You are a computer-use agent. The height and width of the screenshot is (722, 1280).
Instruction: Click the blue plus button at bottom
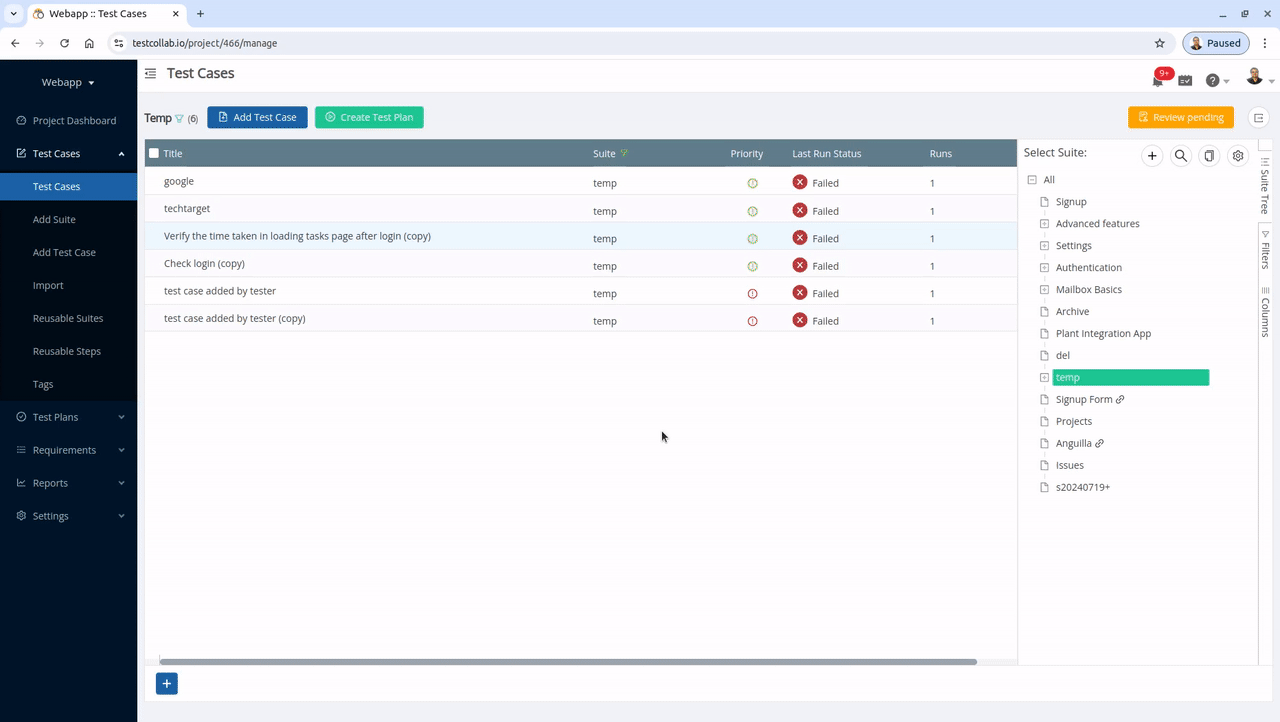click(167, 684)
